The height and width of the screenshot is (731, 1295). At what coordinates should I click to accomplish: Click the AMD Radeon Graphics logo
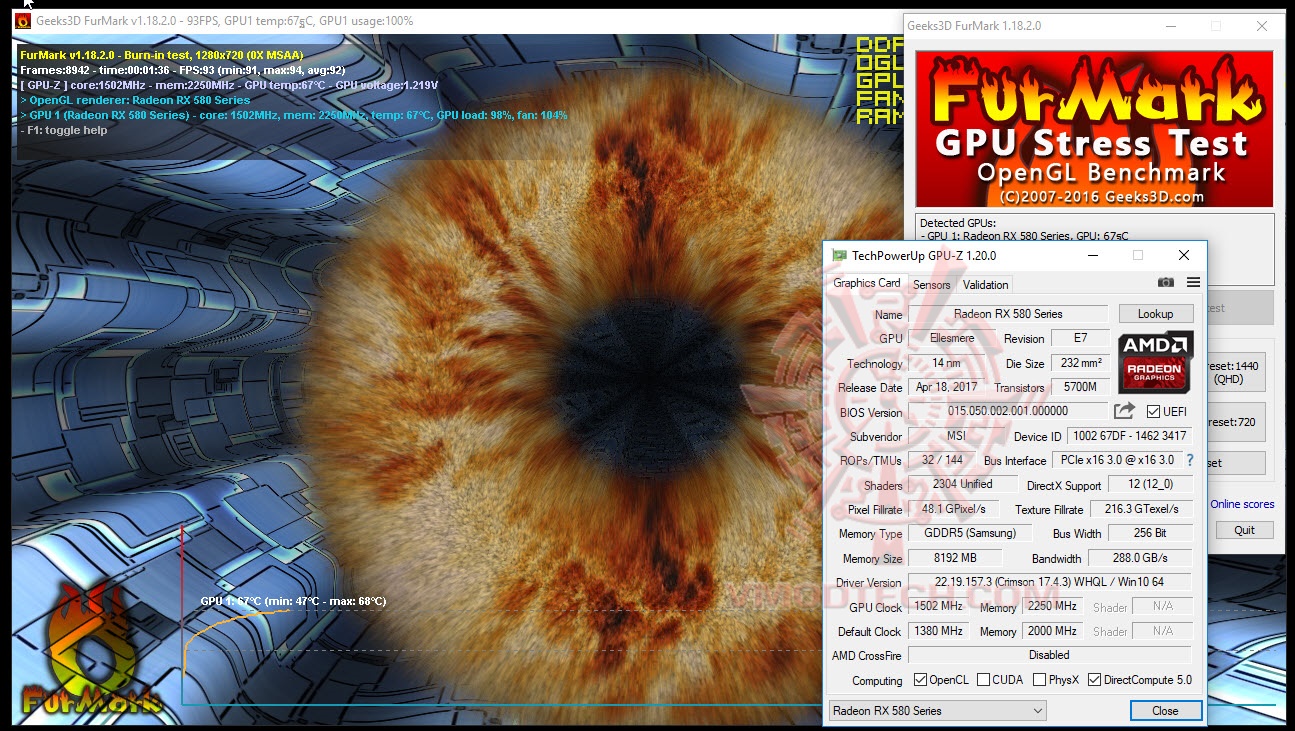coord(1155,362)
